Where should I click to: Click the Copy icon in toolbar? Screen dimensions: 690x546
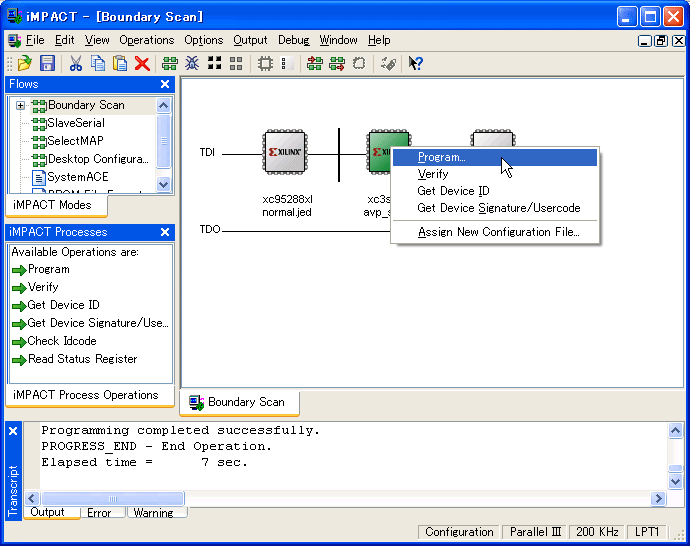coord(98,63)
